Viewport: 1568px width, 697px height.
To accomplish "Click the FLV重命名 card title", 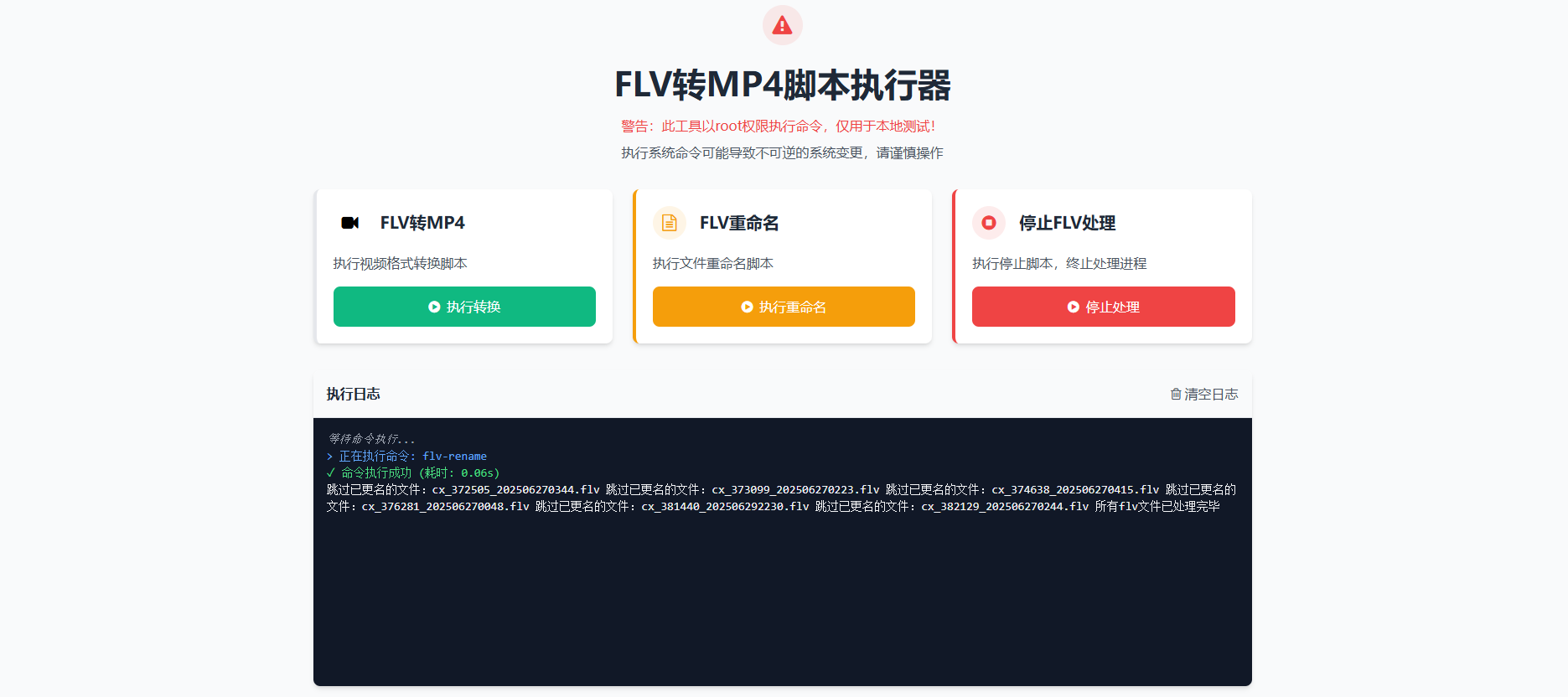I will click(739, 223).
